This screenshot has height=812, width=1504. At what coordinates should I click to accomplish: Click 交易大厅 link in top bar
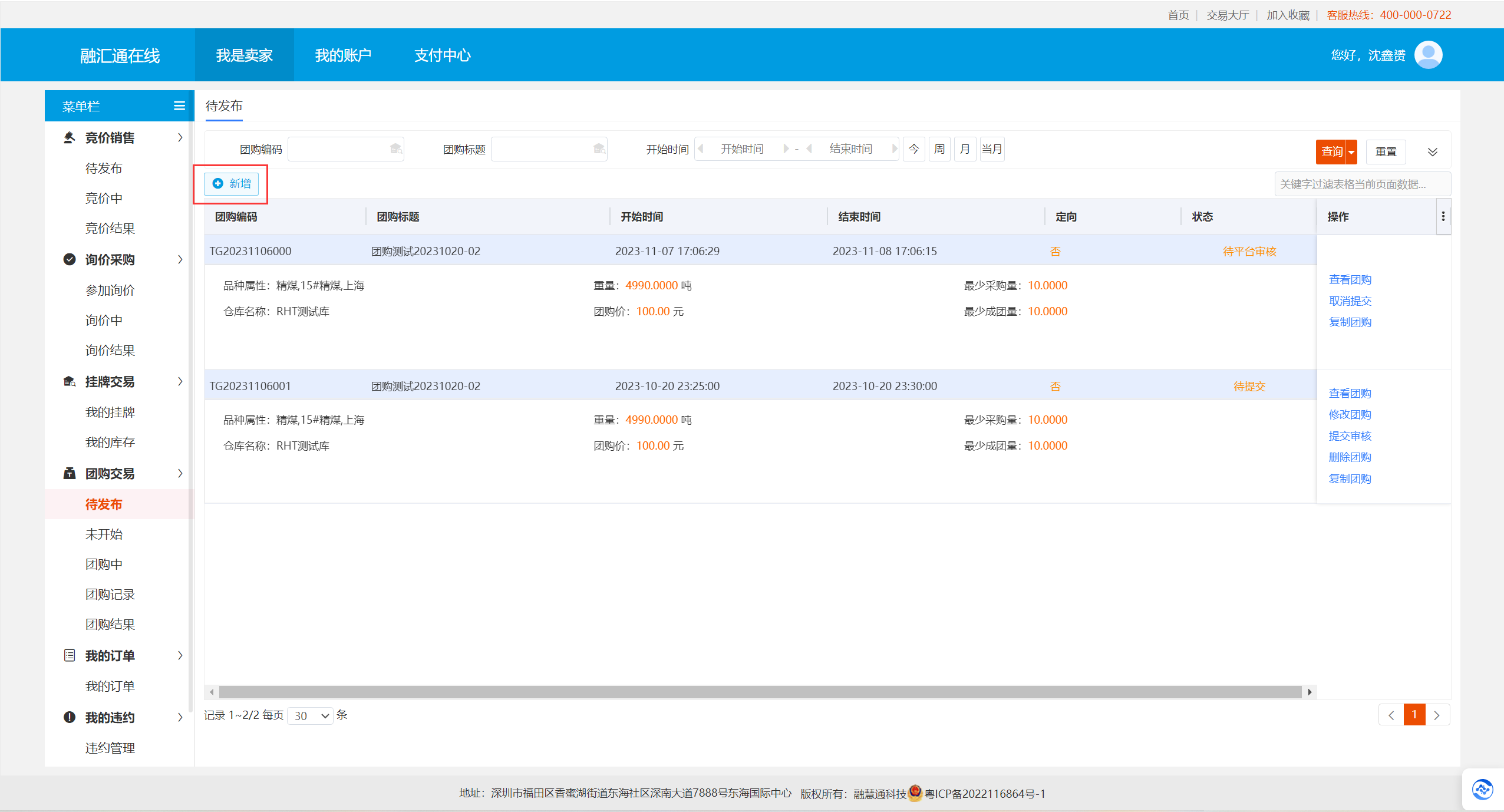[x=1228, y=15]
